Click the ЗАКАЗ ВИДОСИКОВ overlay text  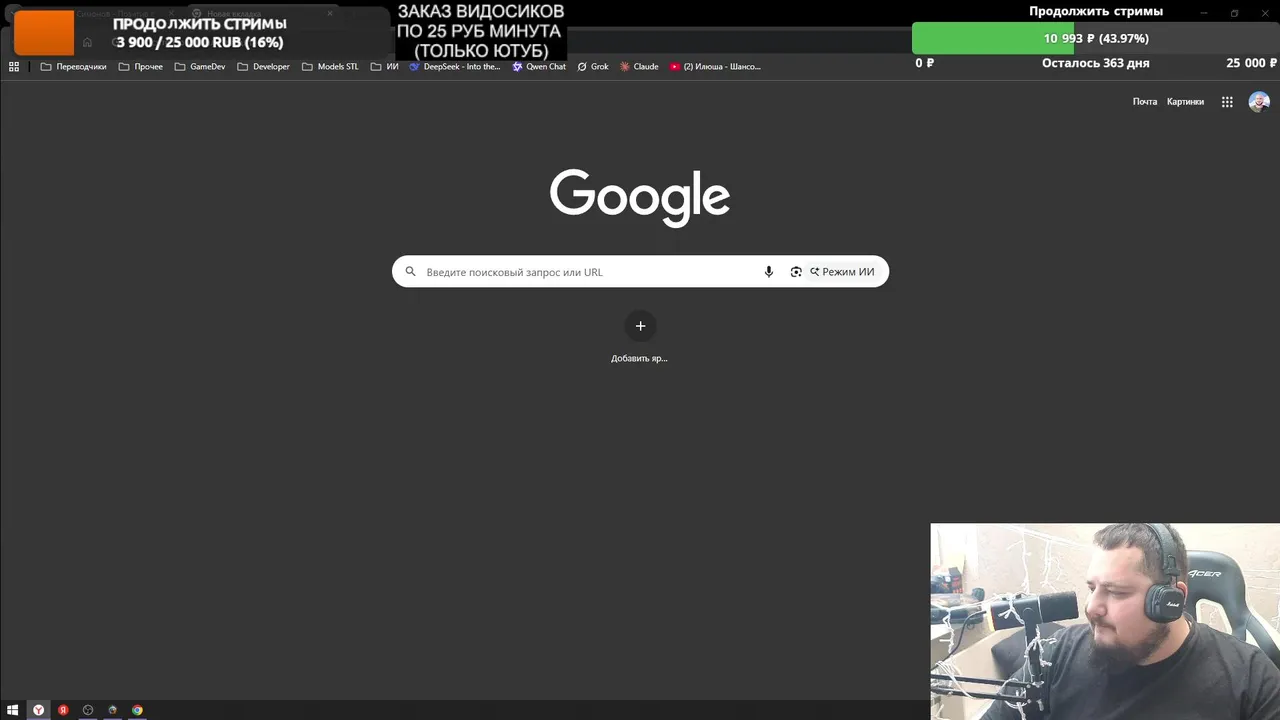pos(480,31)
